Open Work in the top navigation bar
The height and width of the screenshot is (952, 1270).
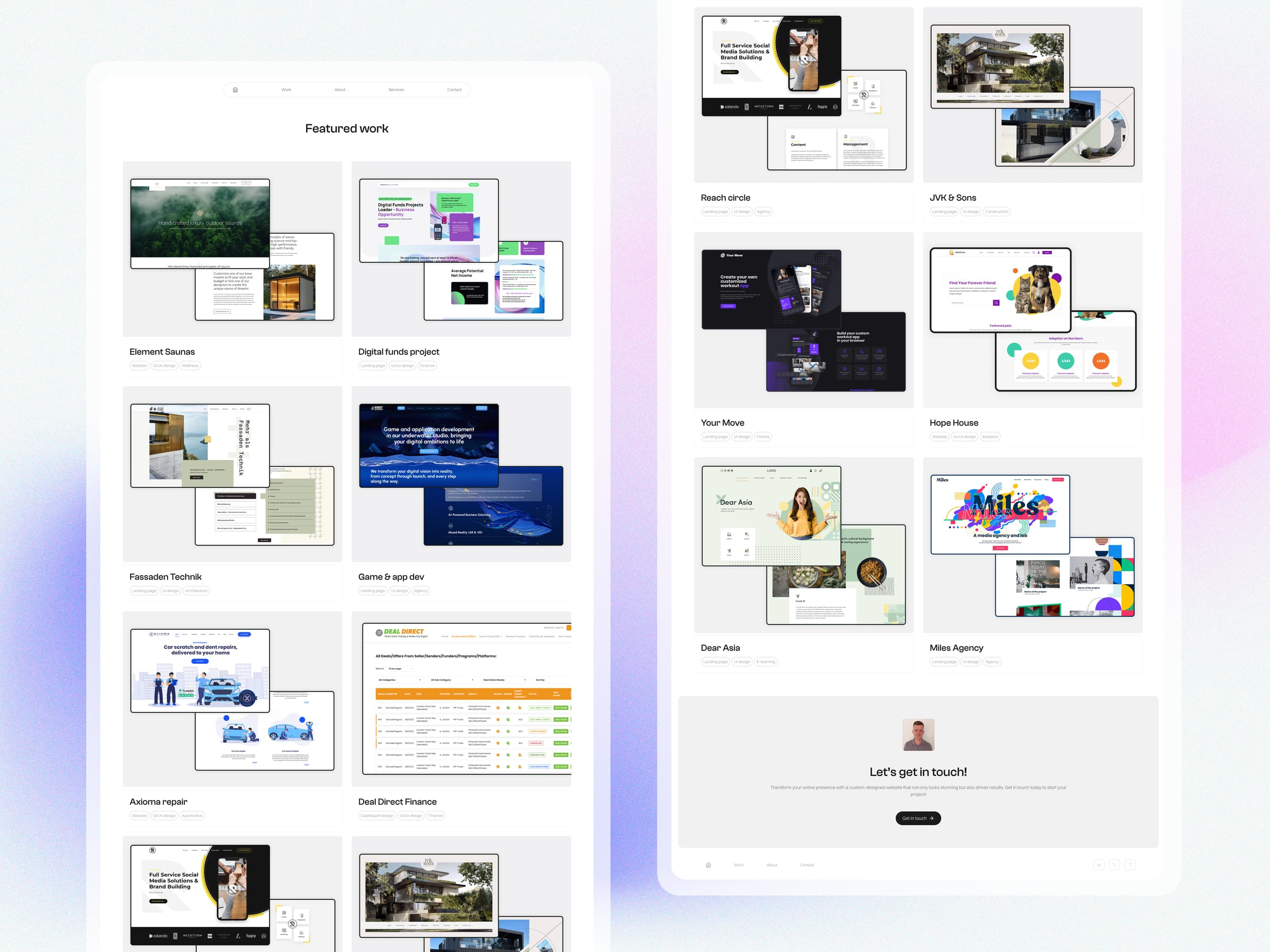[x=286, y=89]
